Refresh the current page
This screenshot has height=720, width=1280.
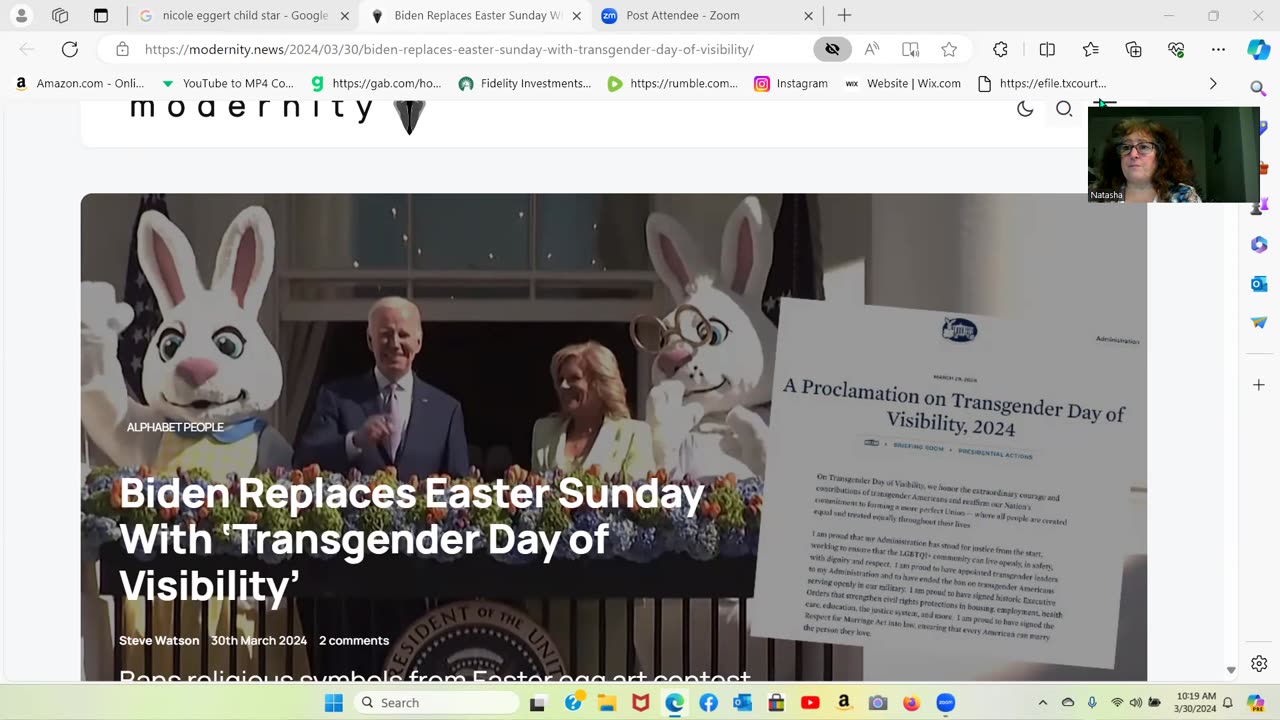coord(70,49)
